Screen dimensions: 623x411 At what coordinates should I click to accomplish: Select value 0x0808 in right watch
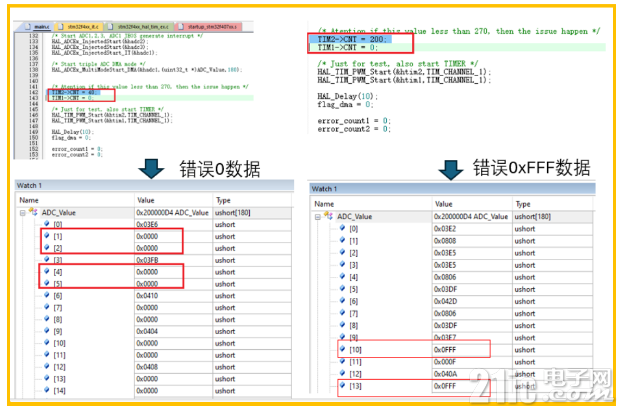445,241
